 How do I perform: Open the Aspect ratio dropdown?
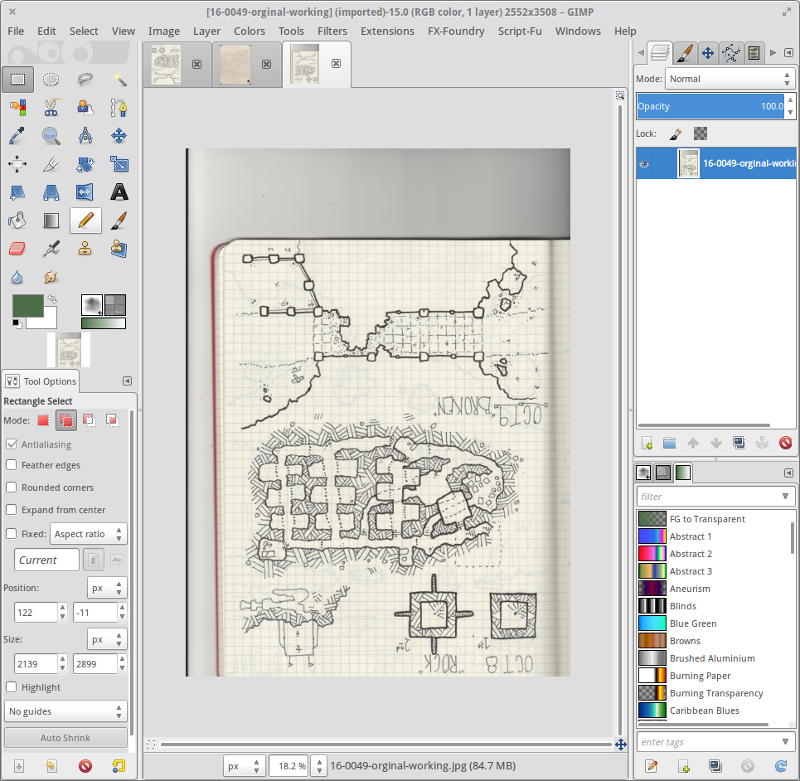[88, 534]
